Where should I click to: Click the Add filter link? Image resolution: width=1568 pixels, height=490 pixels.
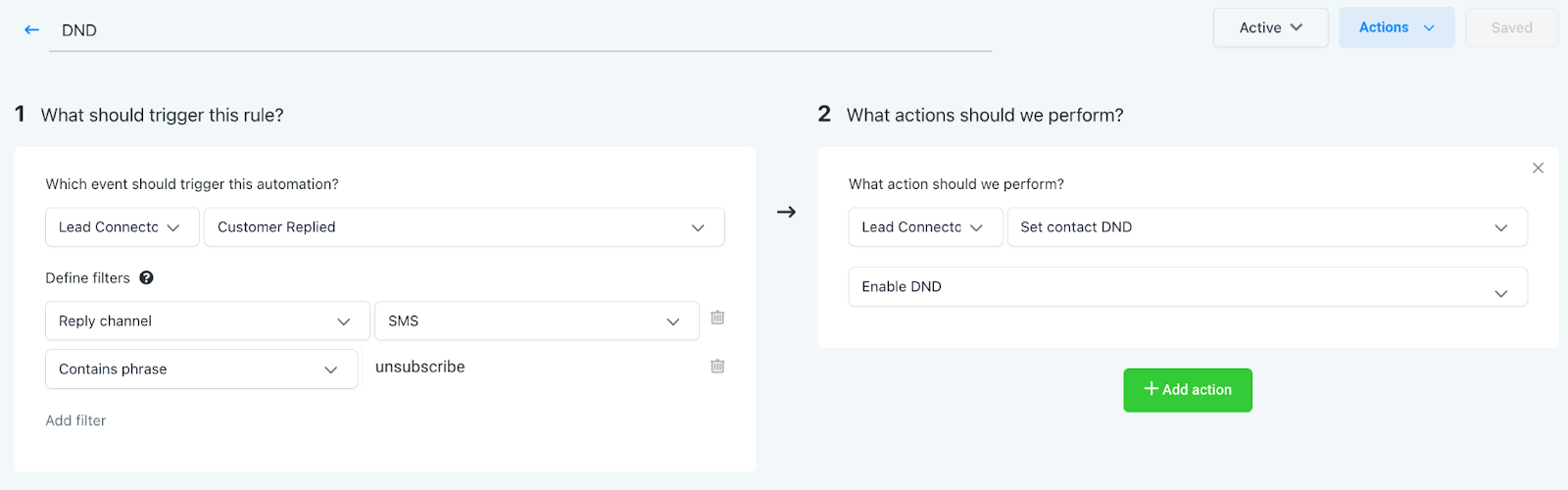(75, 420)
